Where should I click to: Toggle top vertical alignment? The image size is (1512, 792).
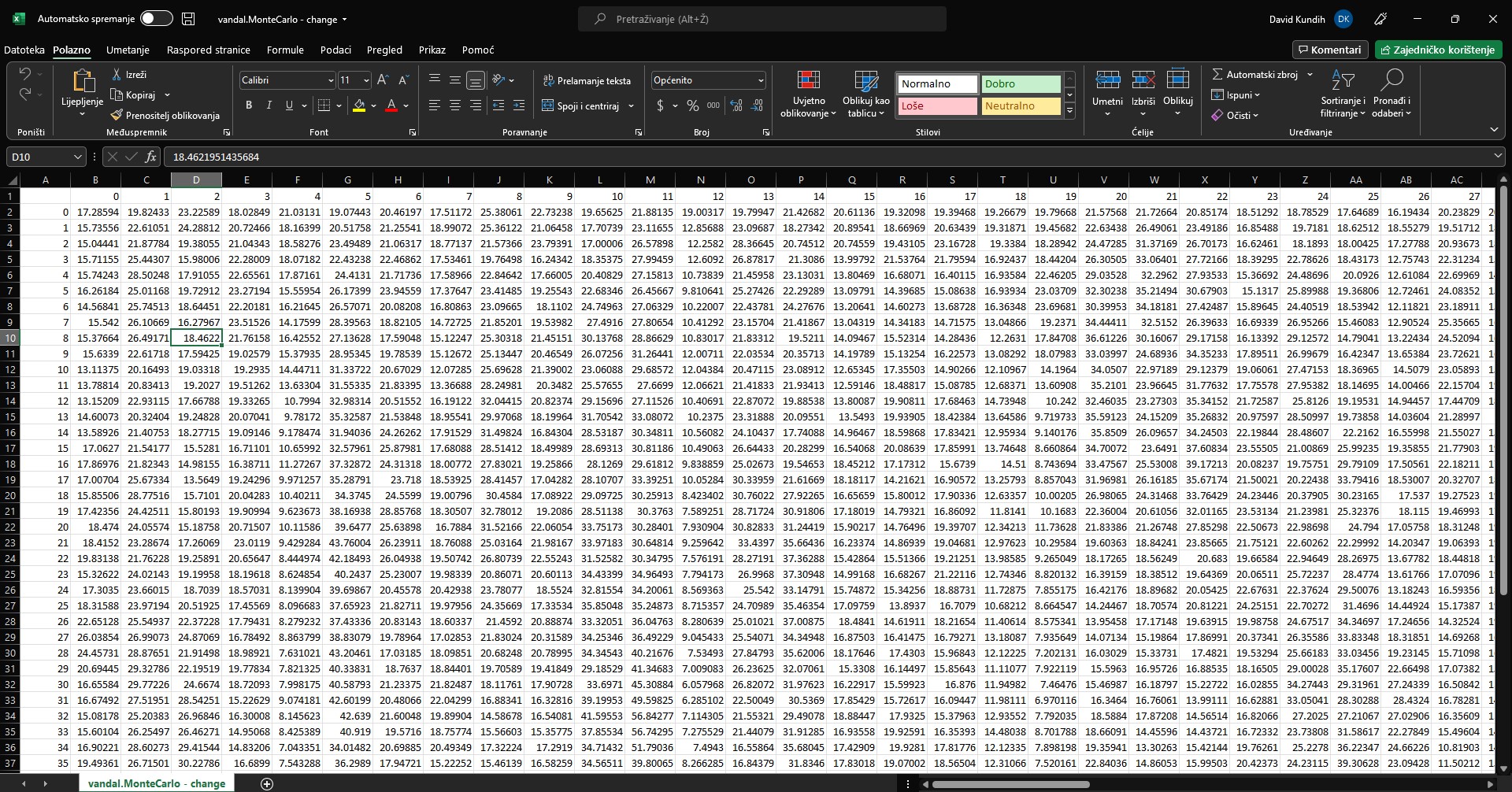435,80
